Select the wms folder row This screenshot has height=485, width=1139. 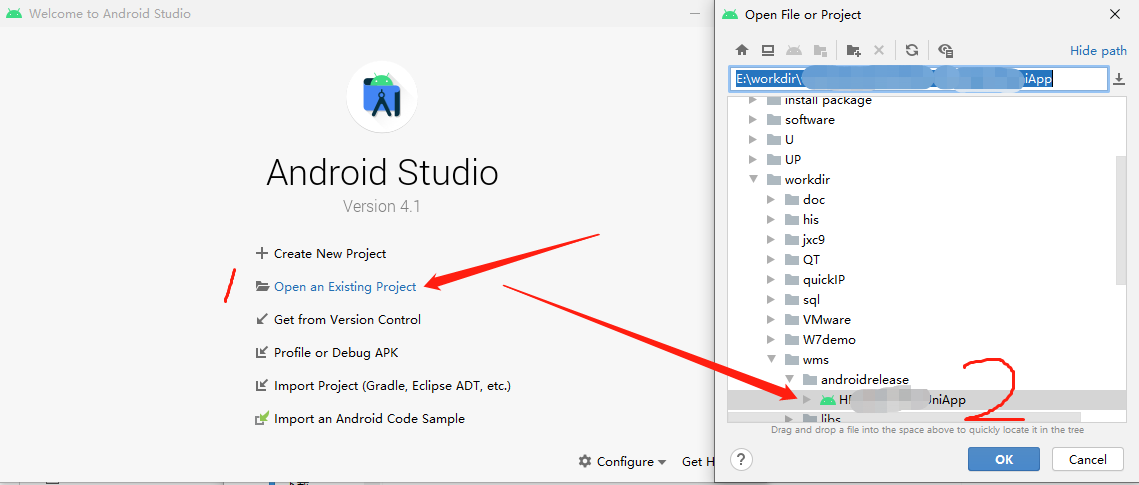(922, 359)
